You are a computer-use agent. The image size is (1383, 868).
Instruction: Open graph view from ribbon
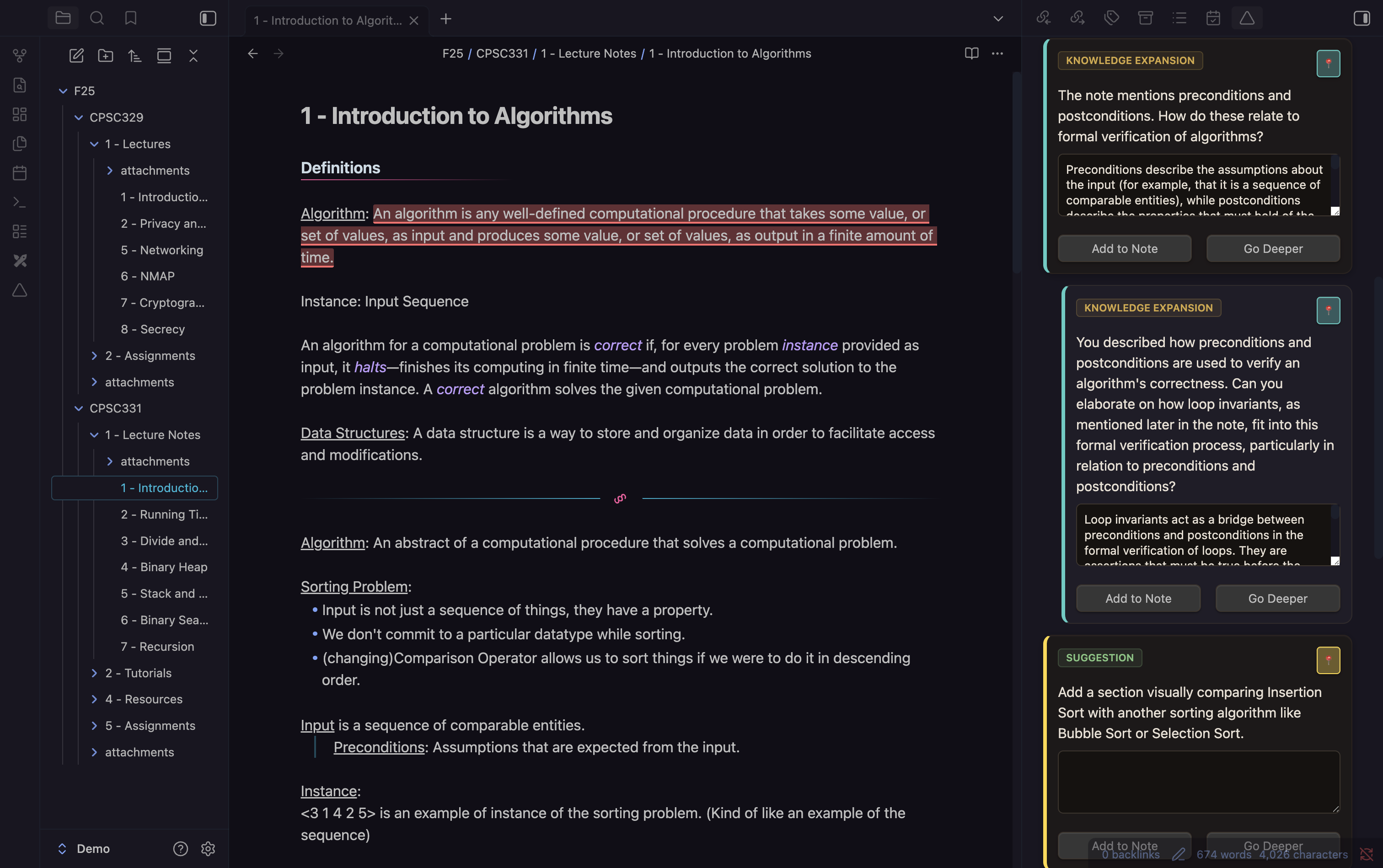(x=20, y=56)
